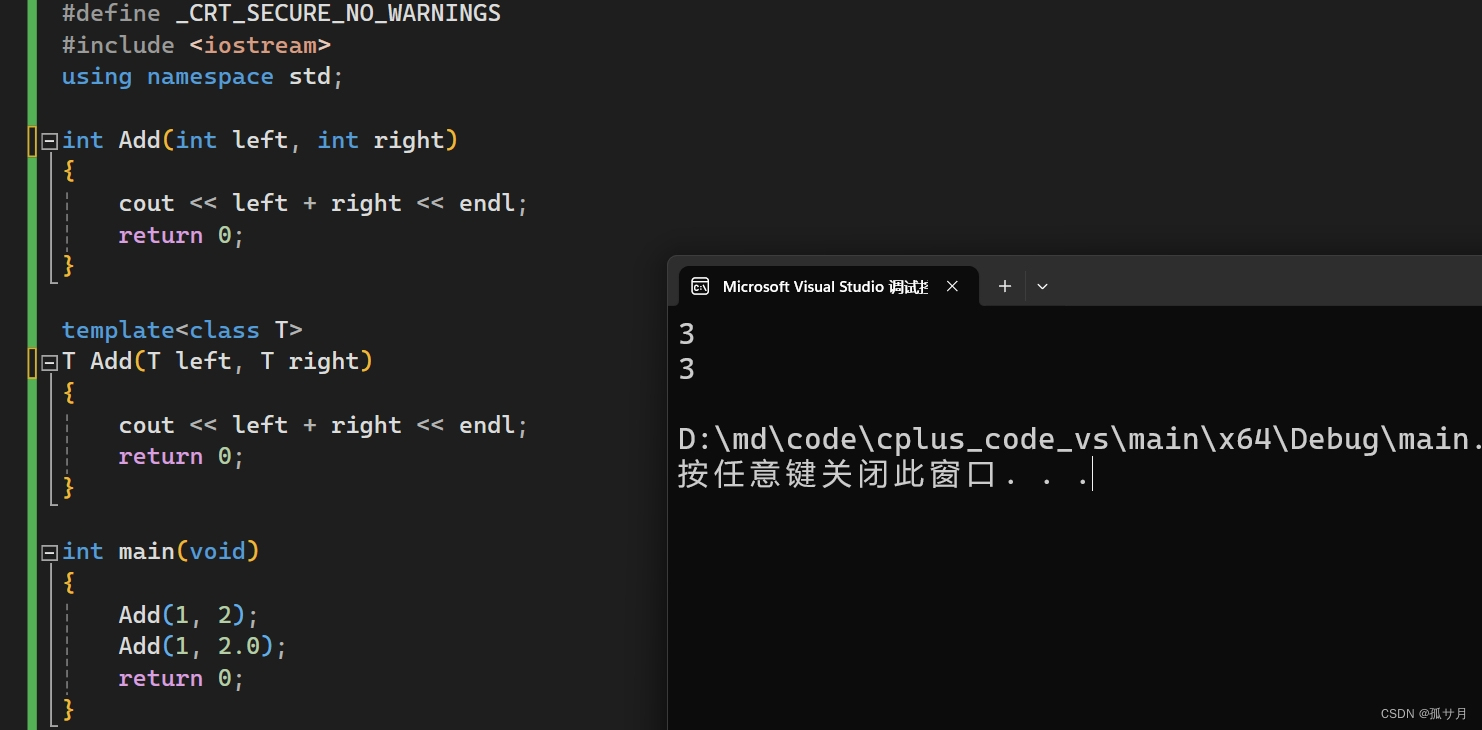The height and width of the screenshot is (730, 1482).
Task: Collapse the int main(void) function
Action: click(x=50, y=552)
